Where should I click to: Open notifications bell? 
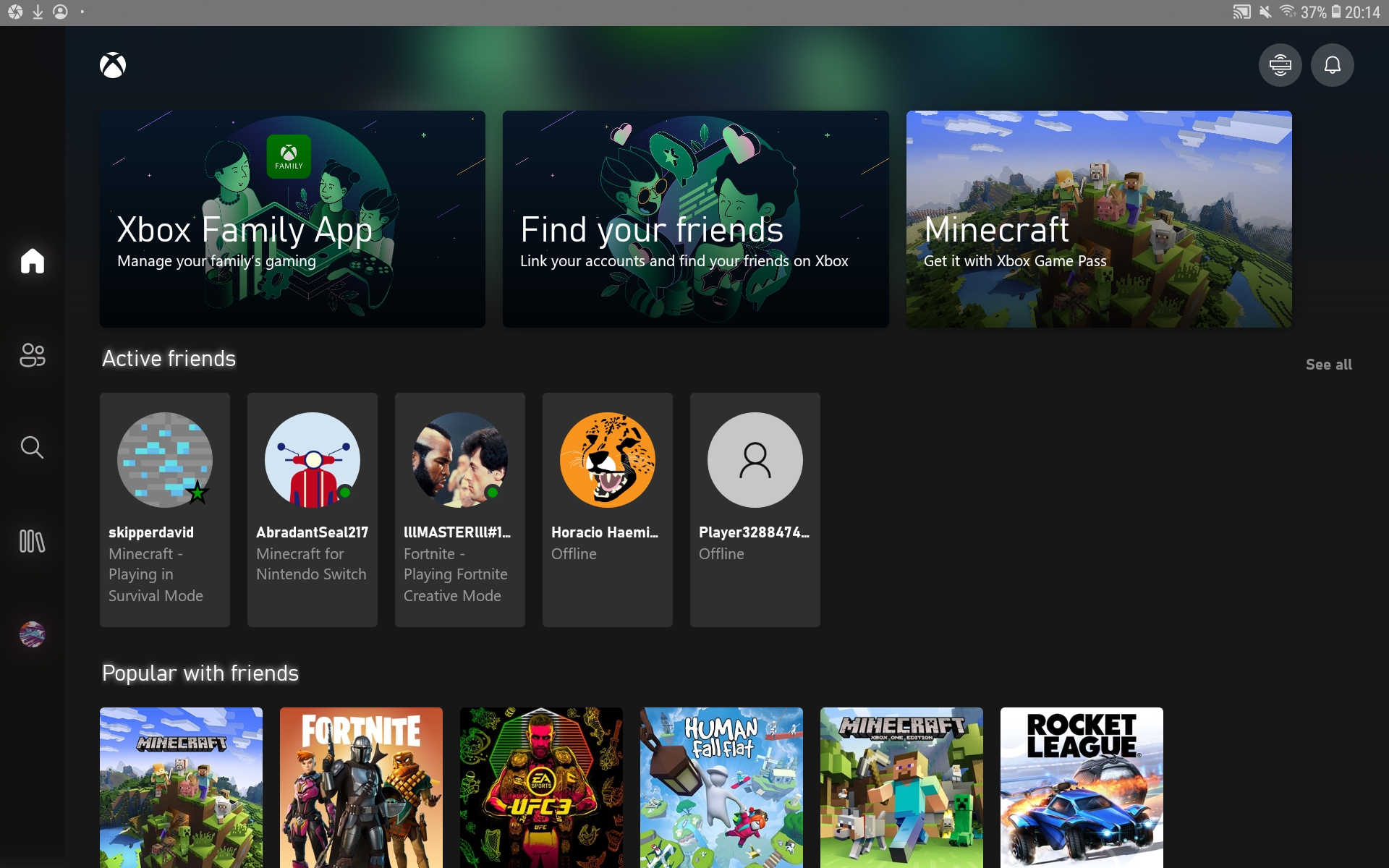(x=1332, y=65)
